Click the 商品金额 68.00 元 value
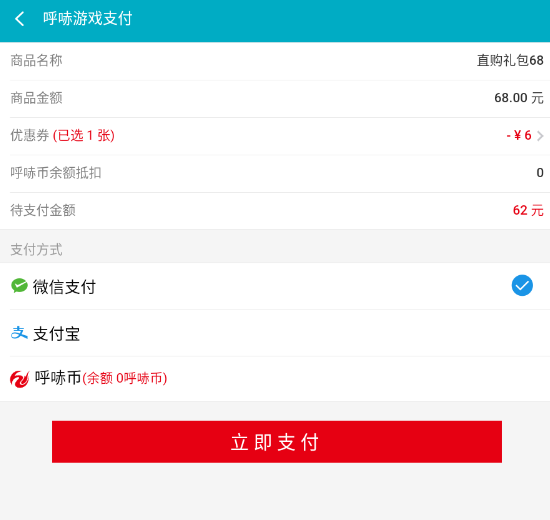Screen dimensions: 550x520 pos(519,98)
